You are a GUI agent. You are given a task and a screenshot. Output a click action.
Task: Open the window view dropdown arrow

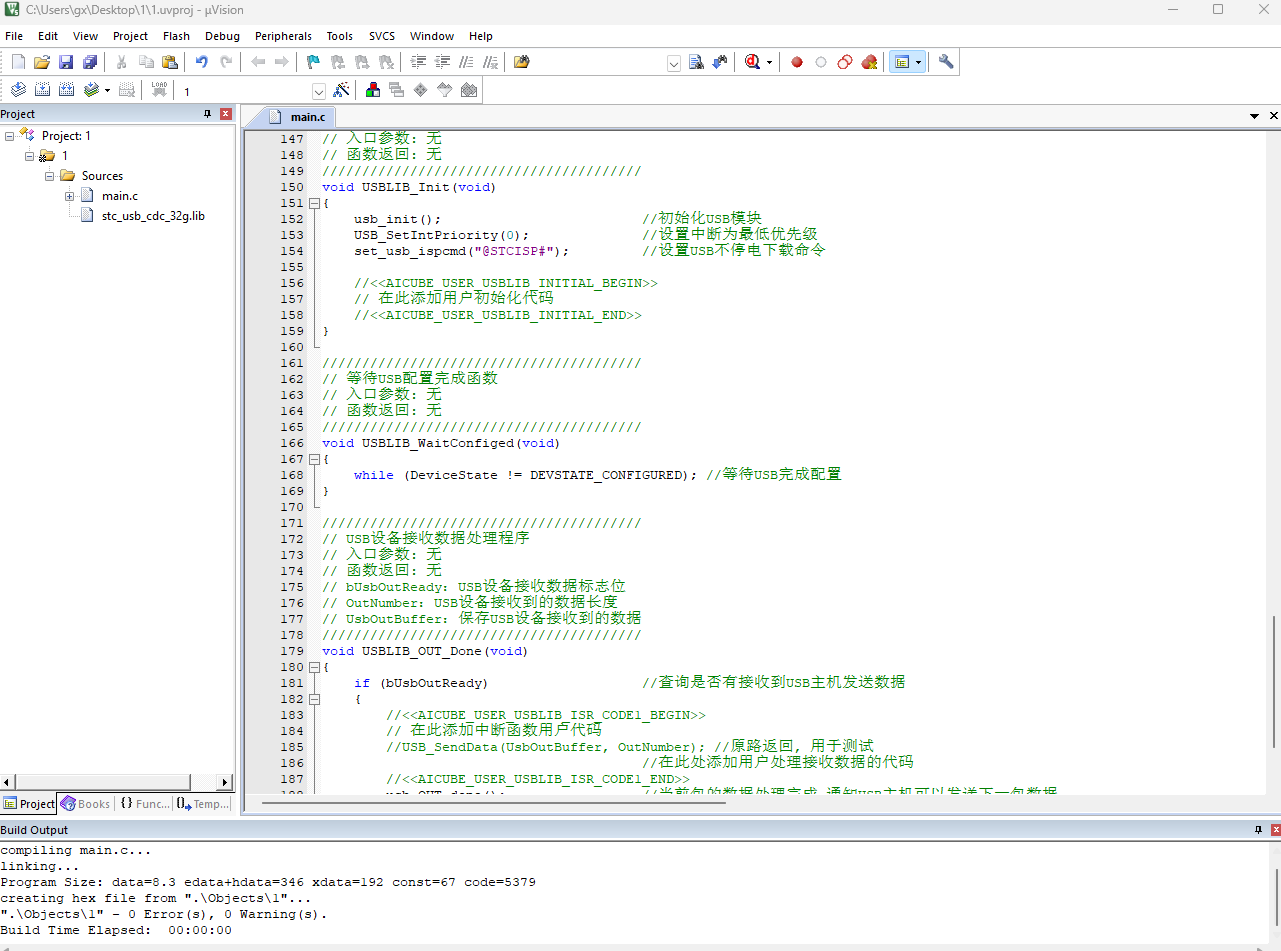[919, 62]
